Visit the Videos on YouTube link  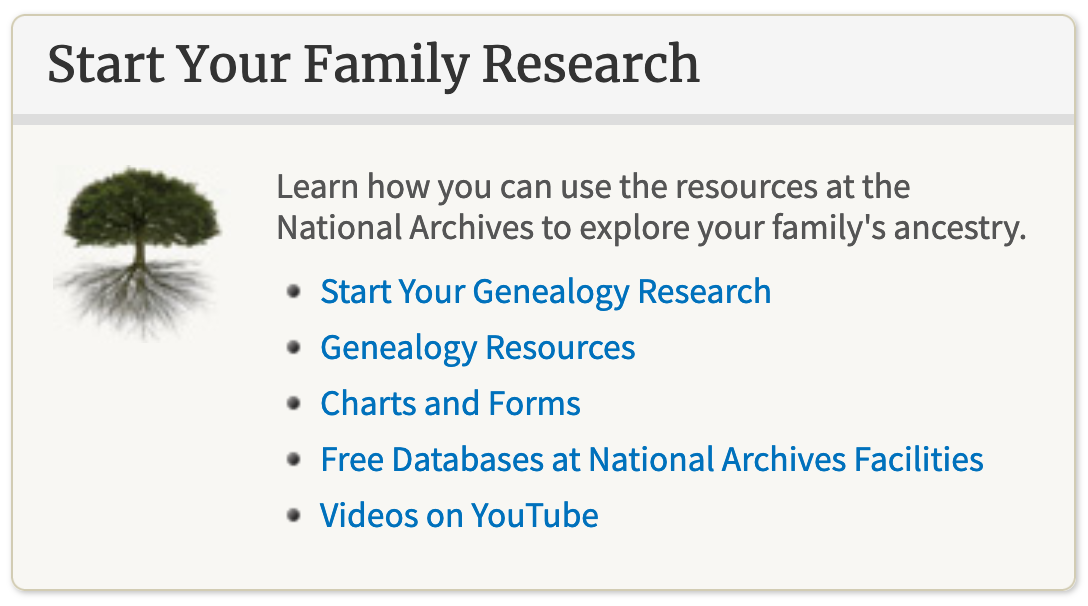pyautogui.click(x=459, y=515)
